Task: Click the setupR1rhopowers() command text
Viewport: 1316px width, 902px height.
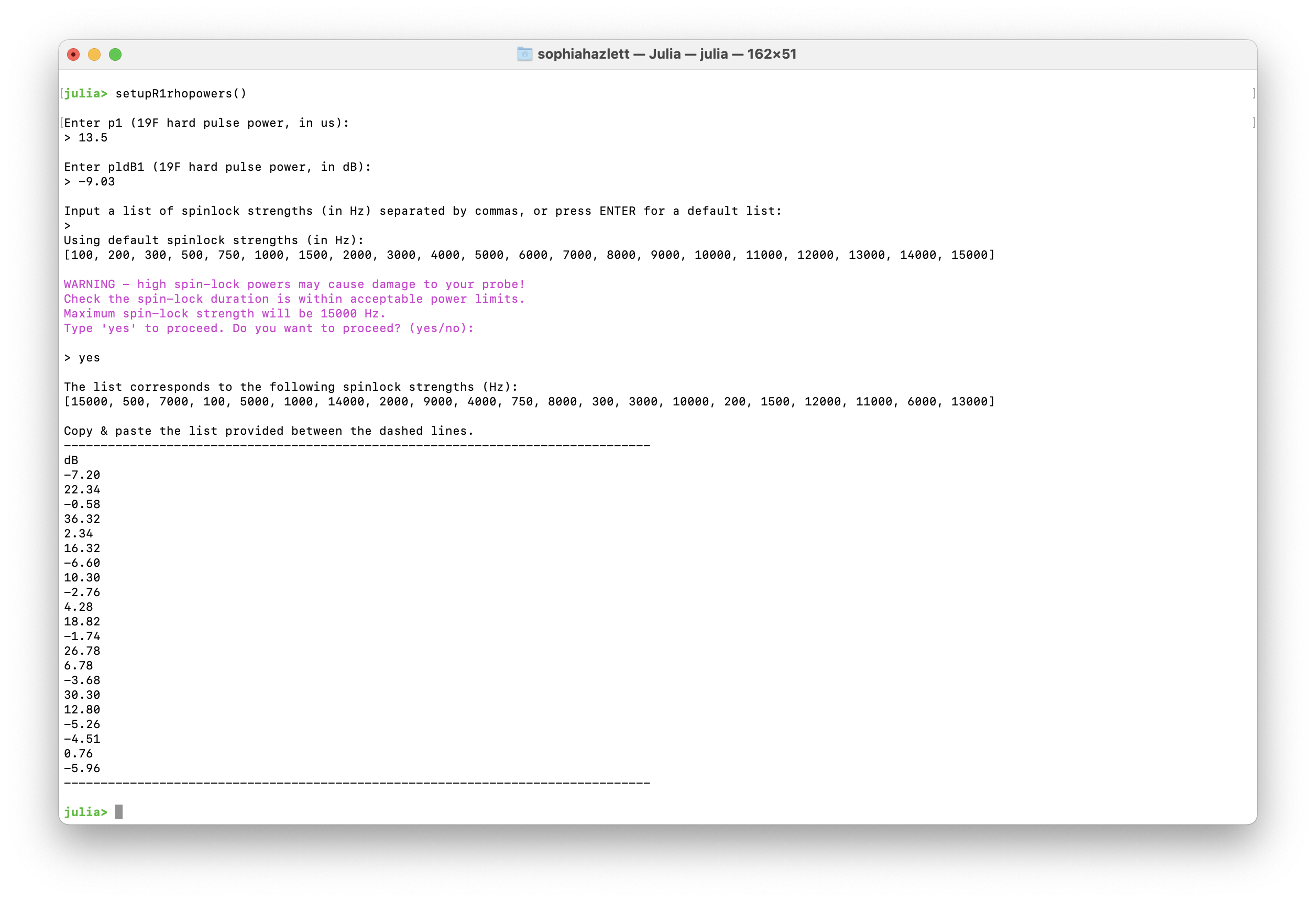Action: click(x=181, y=93)
